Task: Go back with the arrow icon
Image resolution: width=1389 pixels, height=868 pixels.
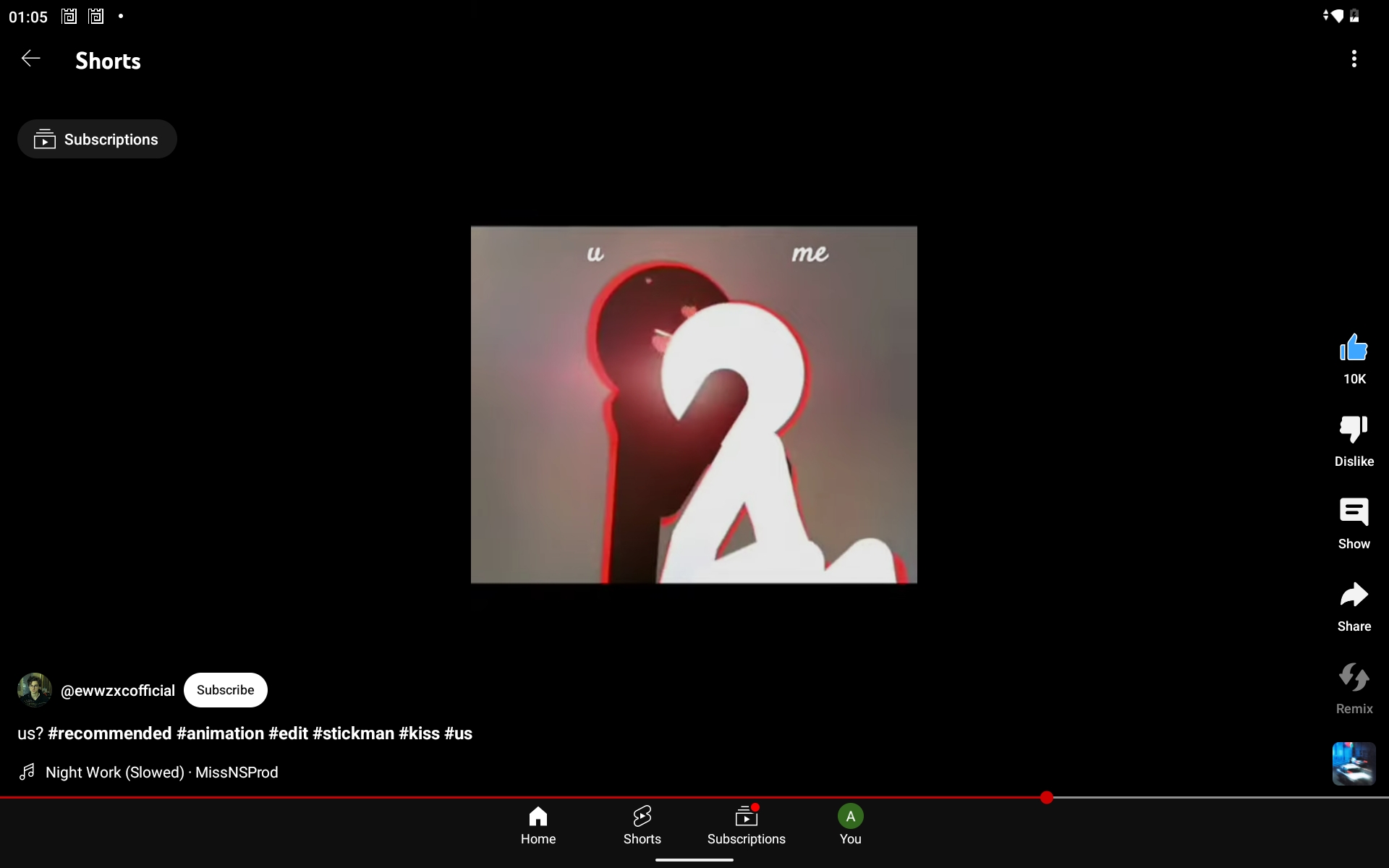Action: tap(30, 59)
